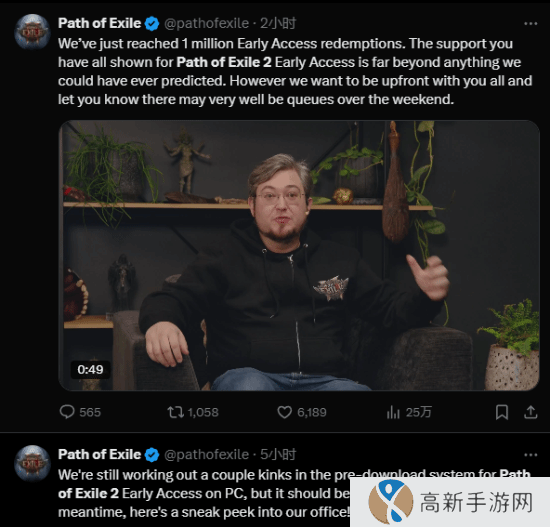Open the 2小时 timestamp link

click(278, 24)
